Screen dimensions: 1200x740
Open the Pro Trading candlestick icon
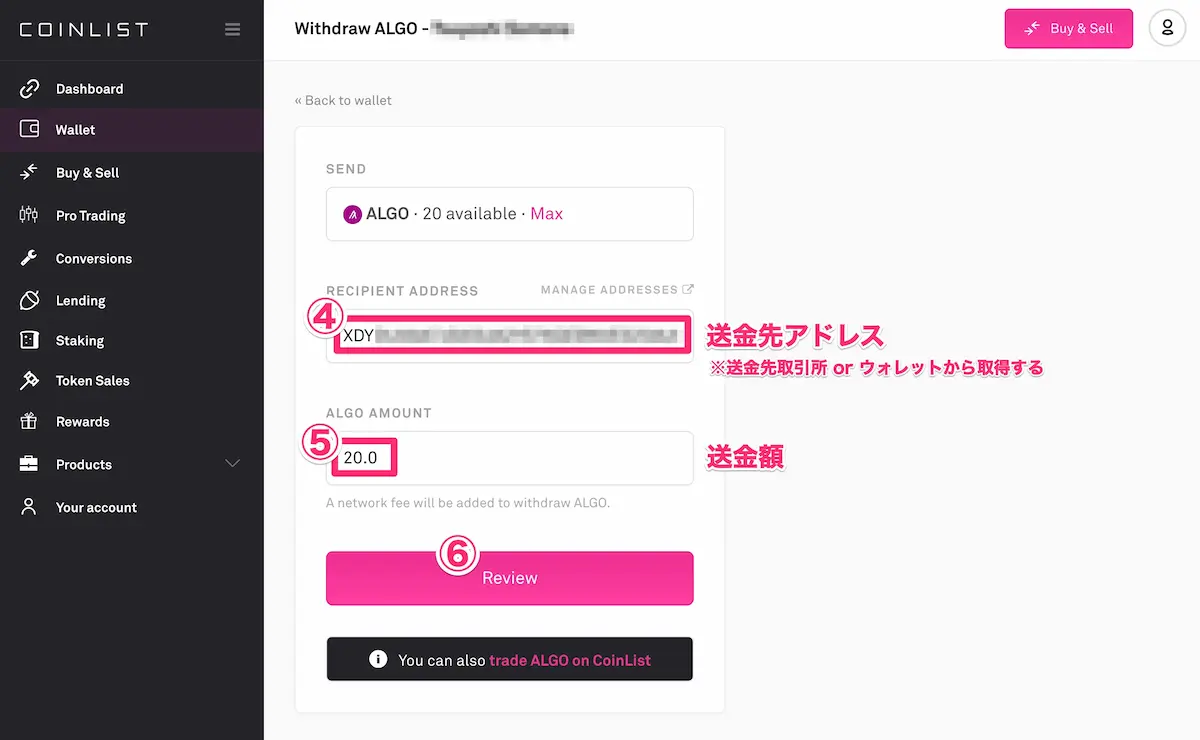coord(29,215)
